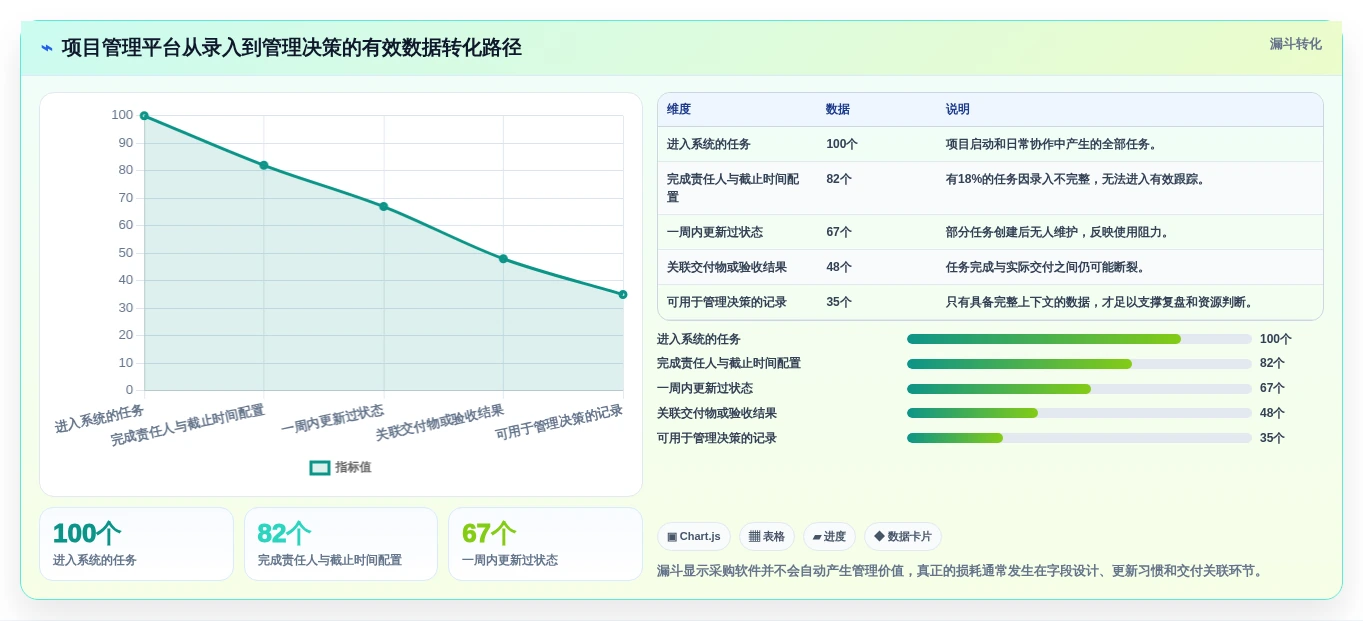This screenshot has width=1363, height=621.
Task: Click the 数据卡片 tag chip
Action: pos(903,536)
